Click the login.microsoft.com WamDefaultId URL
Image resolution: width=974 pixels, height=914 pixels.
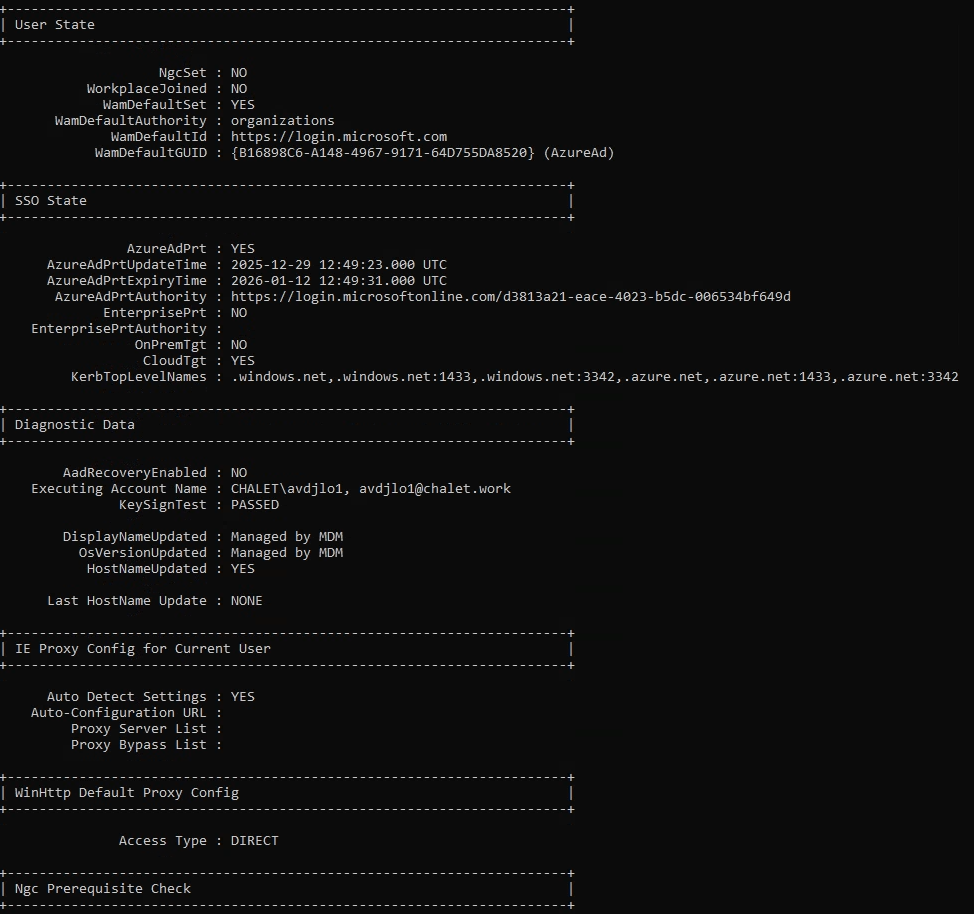tap(339, 137)
